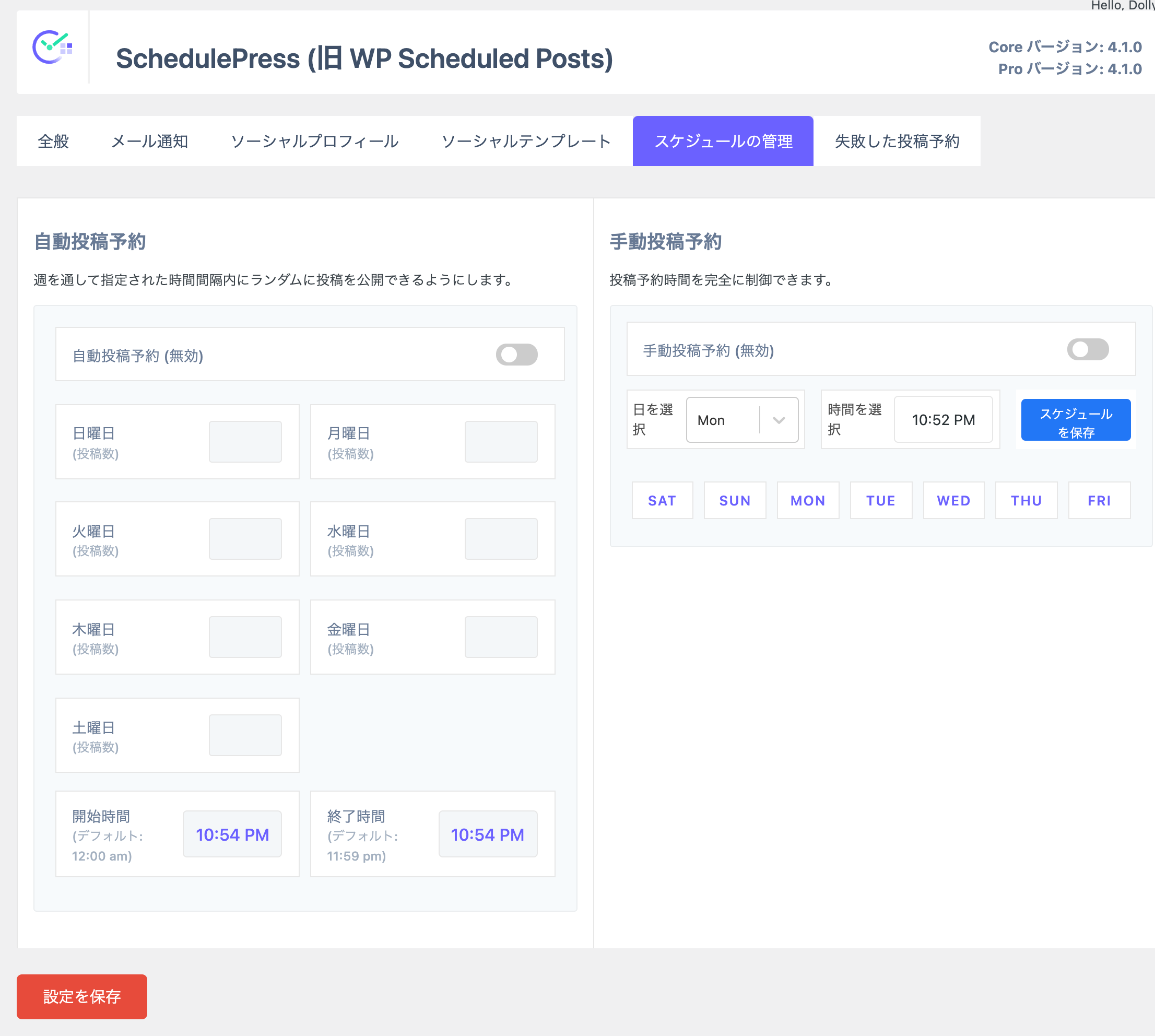Image resolution: width=1155 pixels, height=1036 pixels.
Task: Select the WED day box
Action: coord(953,500)
